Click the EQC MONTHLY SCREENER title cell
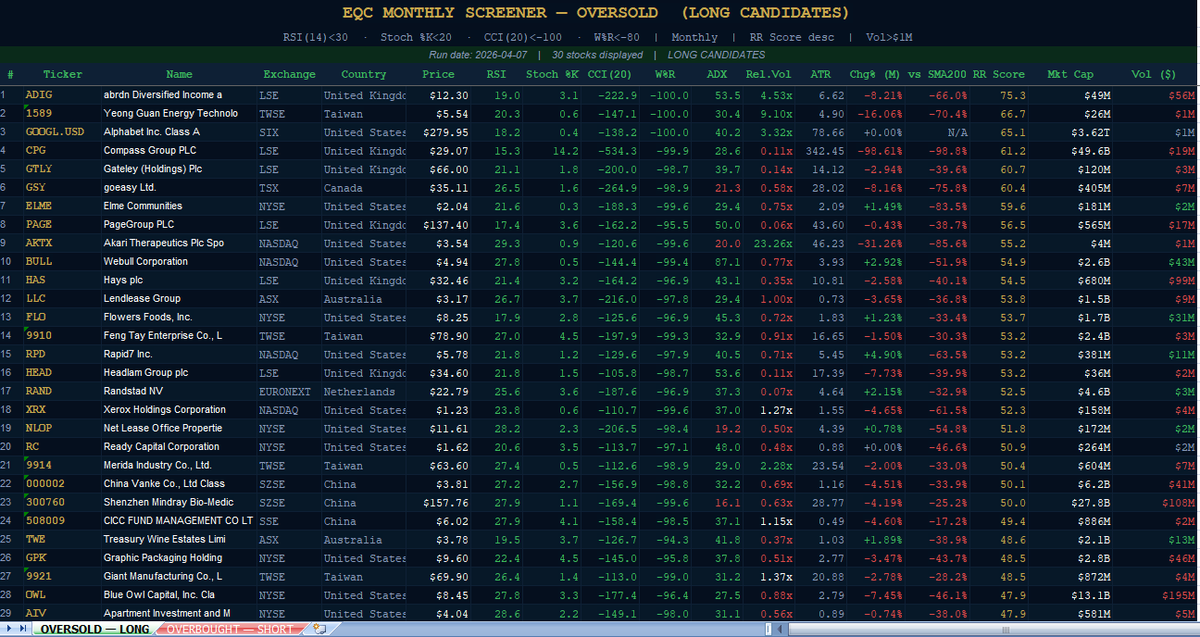1200x637 pixels. click(x=596, y=13)
